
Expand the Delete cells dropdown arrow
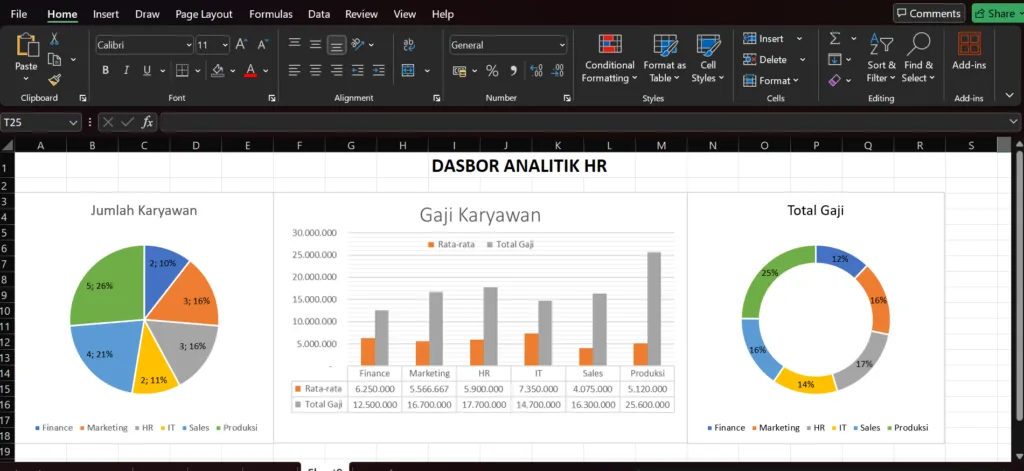pyautogui.click(x=802, y=59)
